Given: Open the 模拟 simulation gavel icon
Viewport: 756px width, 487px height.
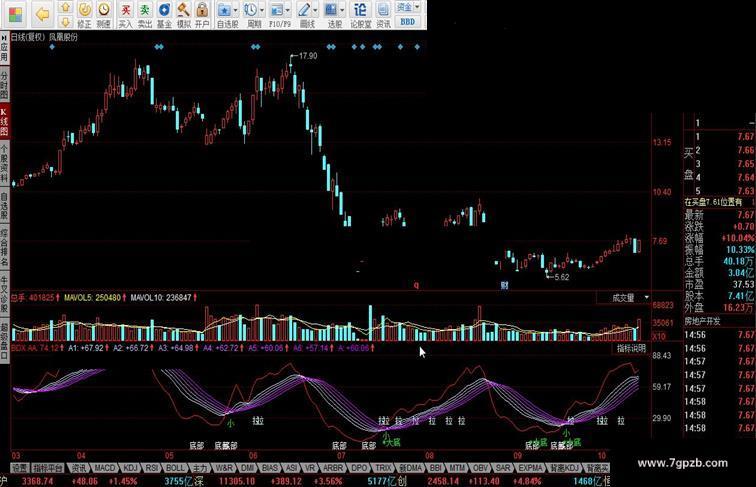Looking at the screenshot, I should (183, 14).
